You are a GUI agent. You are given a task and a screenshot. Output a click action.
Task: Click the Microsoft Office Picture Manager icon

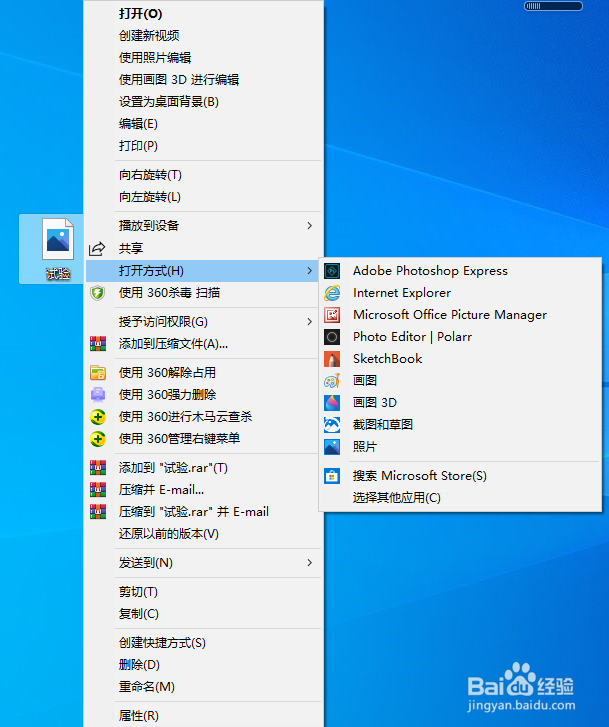(x=332, y=315)
